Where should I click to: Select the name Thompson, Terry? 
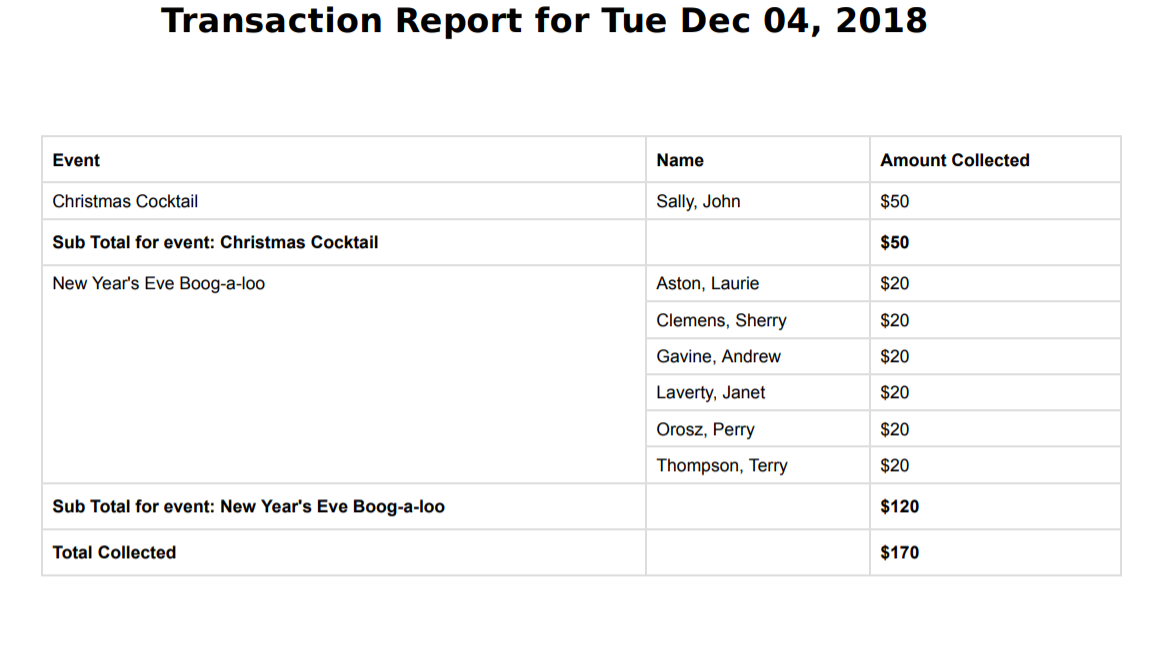tap(721, 465)
